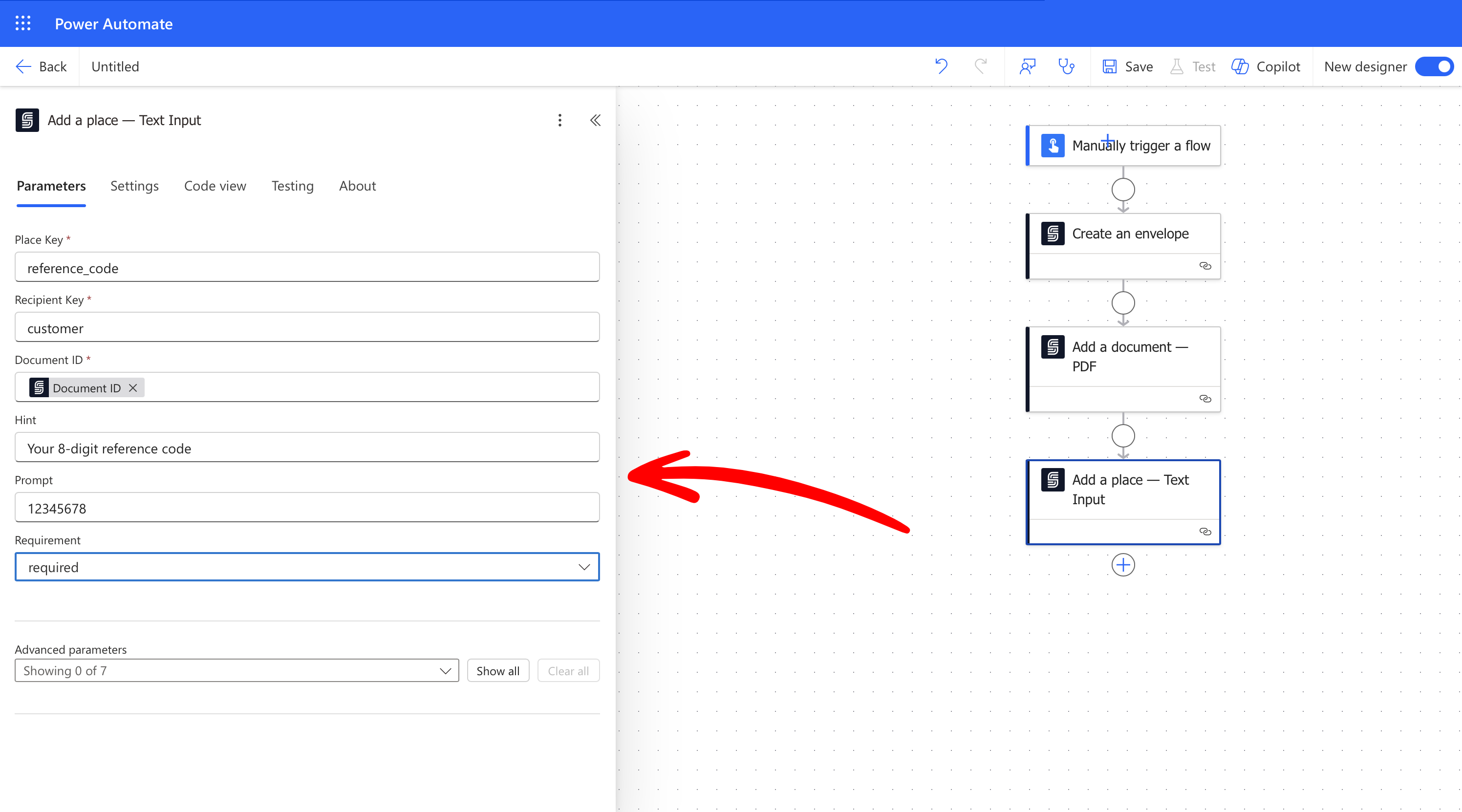Toggle the New designer switch
Image resolution: width=1462 pixels, height=812 pixels.
(x=1434, y=66)
